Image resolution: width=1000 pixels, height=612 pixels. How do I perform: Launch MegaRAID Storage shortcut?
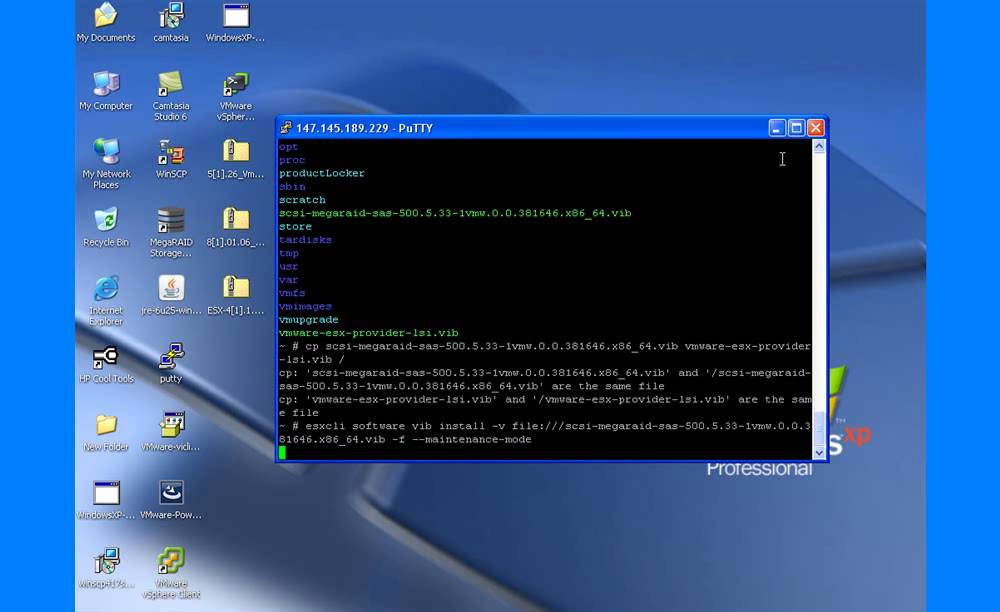(x=171, y=232)
